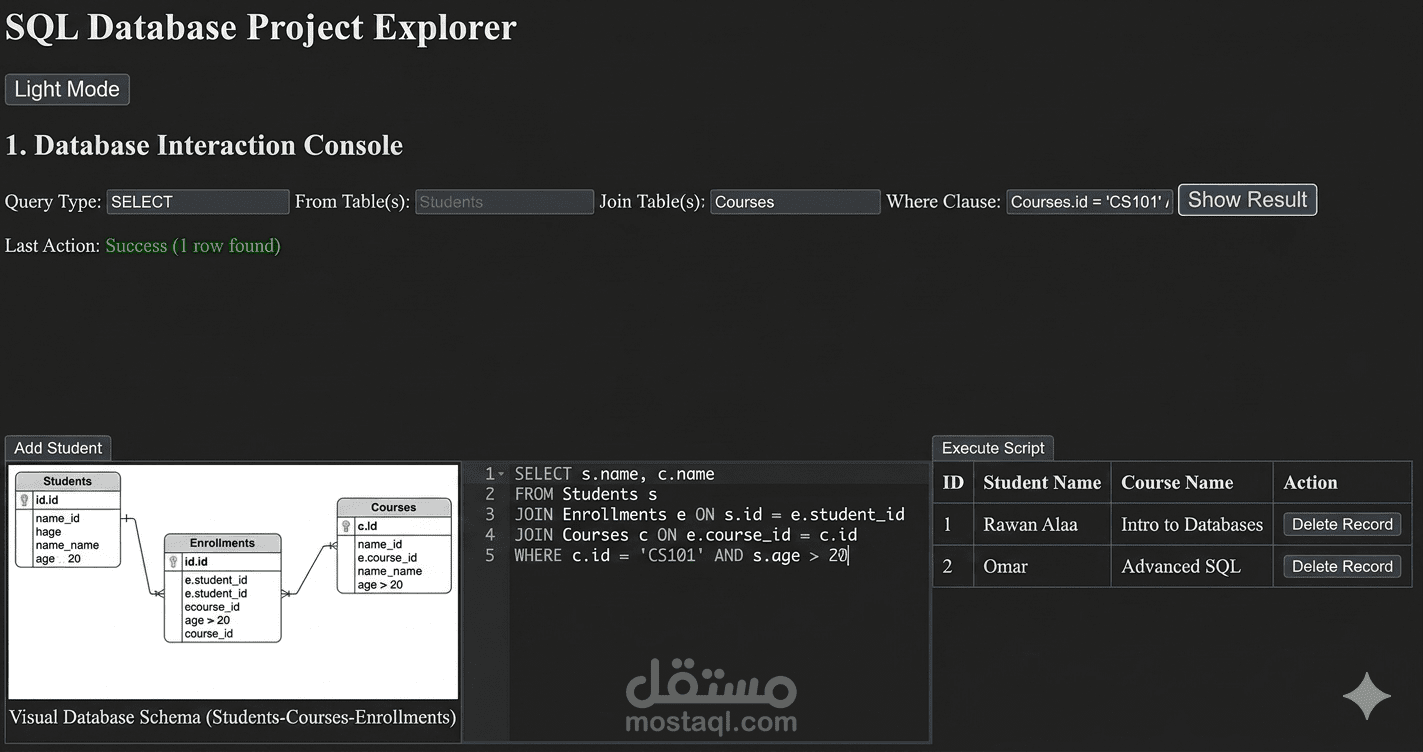The image size is (1423, 752).
Task: Place cursor in JOIN Courses c line
Action: click(x=686, y=535)
